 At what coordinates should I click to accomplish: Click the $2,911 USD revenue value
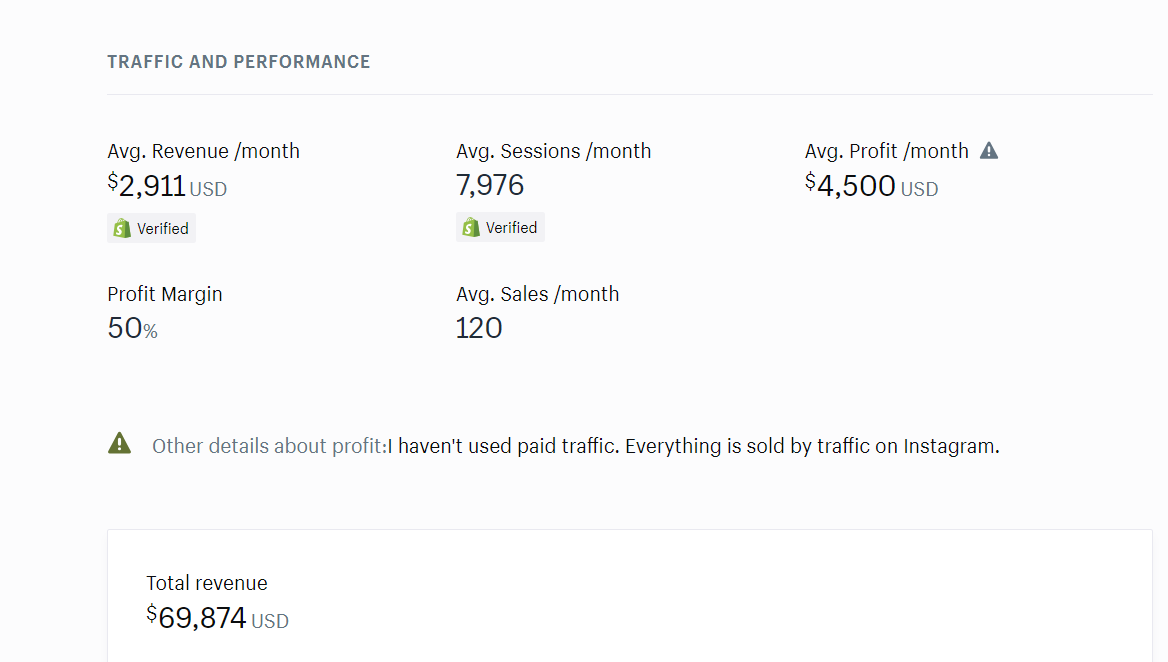point(167,185)
